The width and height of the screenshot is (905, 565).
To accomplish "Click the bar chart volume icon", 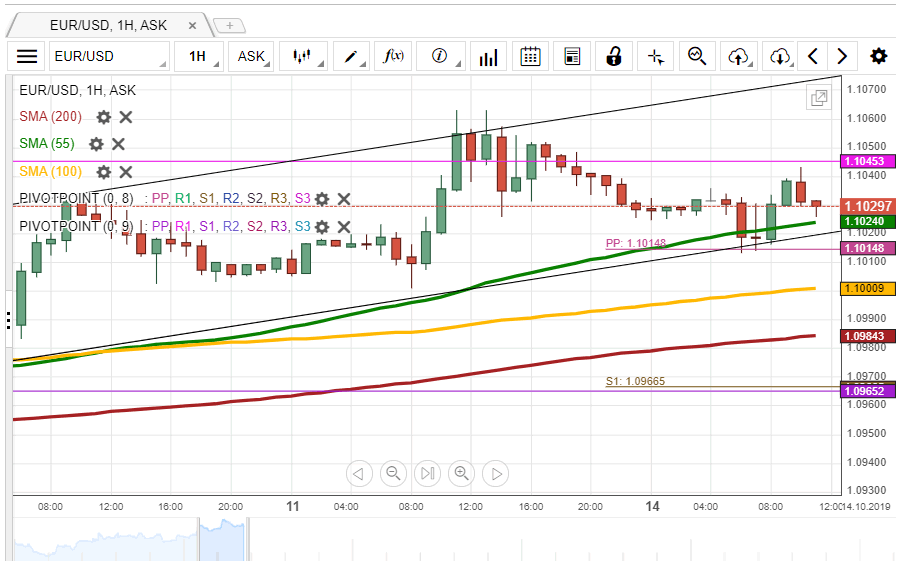I will point(488,56).
